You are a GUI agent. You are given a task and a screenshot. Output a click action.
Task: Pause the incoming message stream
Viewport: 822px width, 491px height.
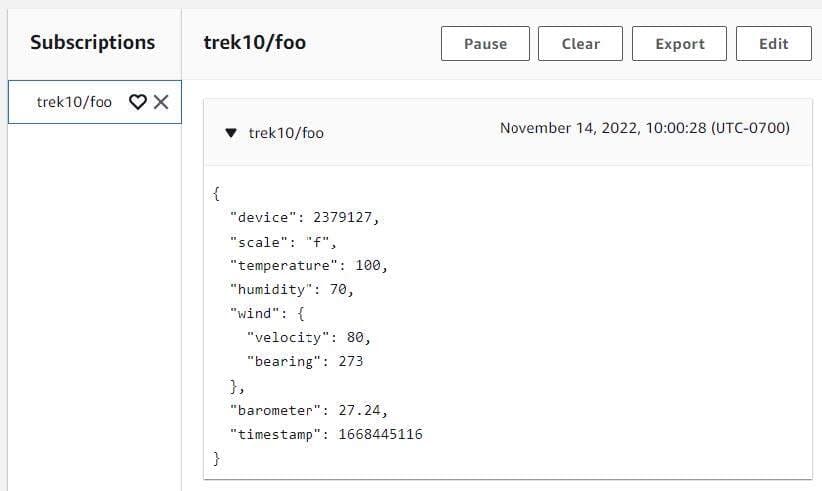(x=485, y=44)
